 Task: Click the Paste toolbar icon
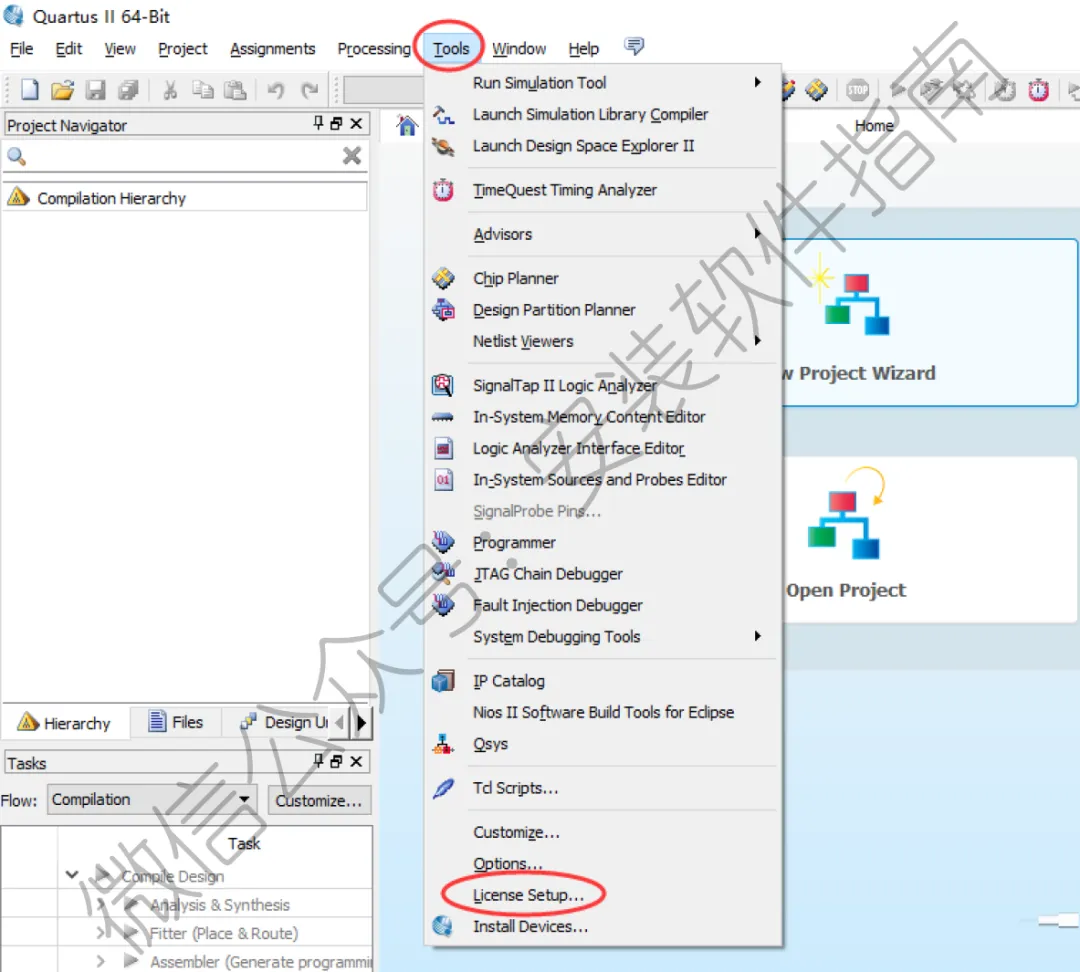235,90
